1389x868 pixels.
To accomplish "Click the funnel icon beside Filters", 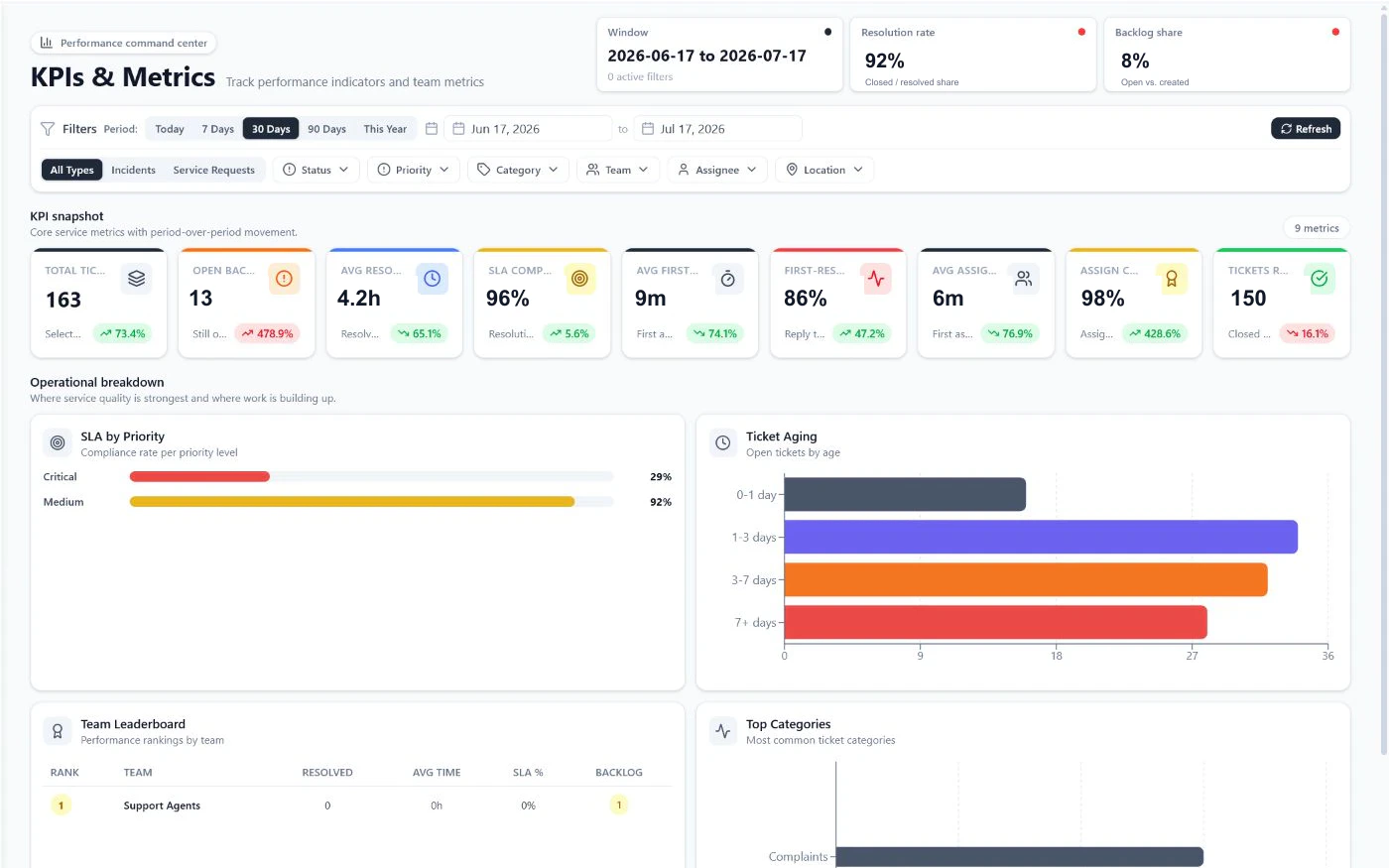I will [48, 129].
